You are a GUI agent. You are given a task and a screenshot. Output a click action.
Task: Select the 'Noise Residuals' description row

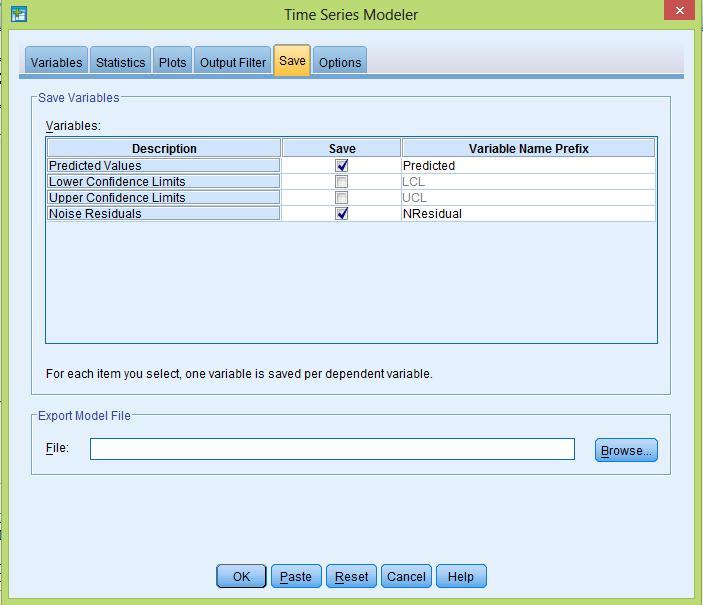click(164, 213)
